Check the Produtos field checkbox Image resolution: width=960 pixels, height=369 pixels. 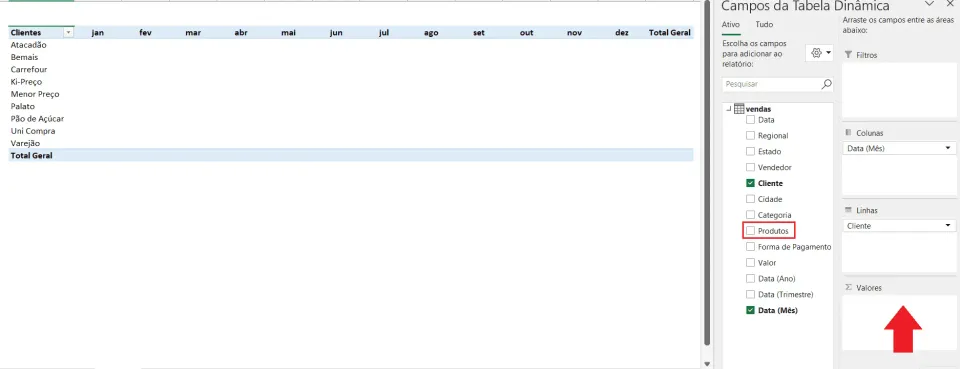coord(751,231)
